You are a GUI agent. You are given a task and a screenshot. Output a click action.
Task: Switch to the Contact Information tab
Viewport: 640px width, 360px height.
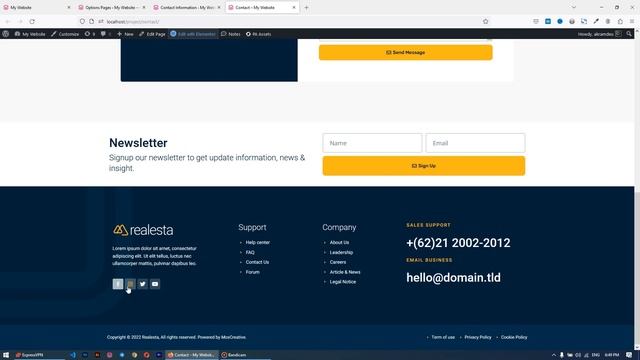(186, 7)
